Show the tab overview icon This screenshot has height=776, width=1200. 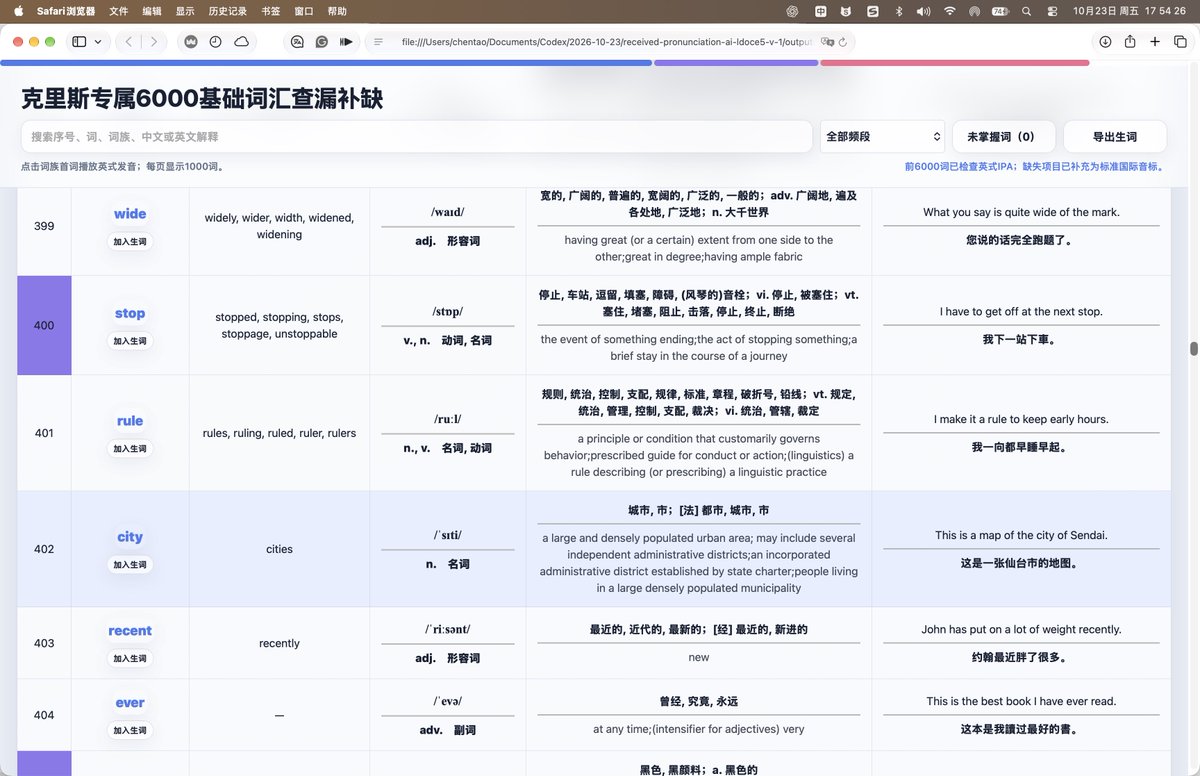[1180, 42]
